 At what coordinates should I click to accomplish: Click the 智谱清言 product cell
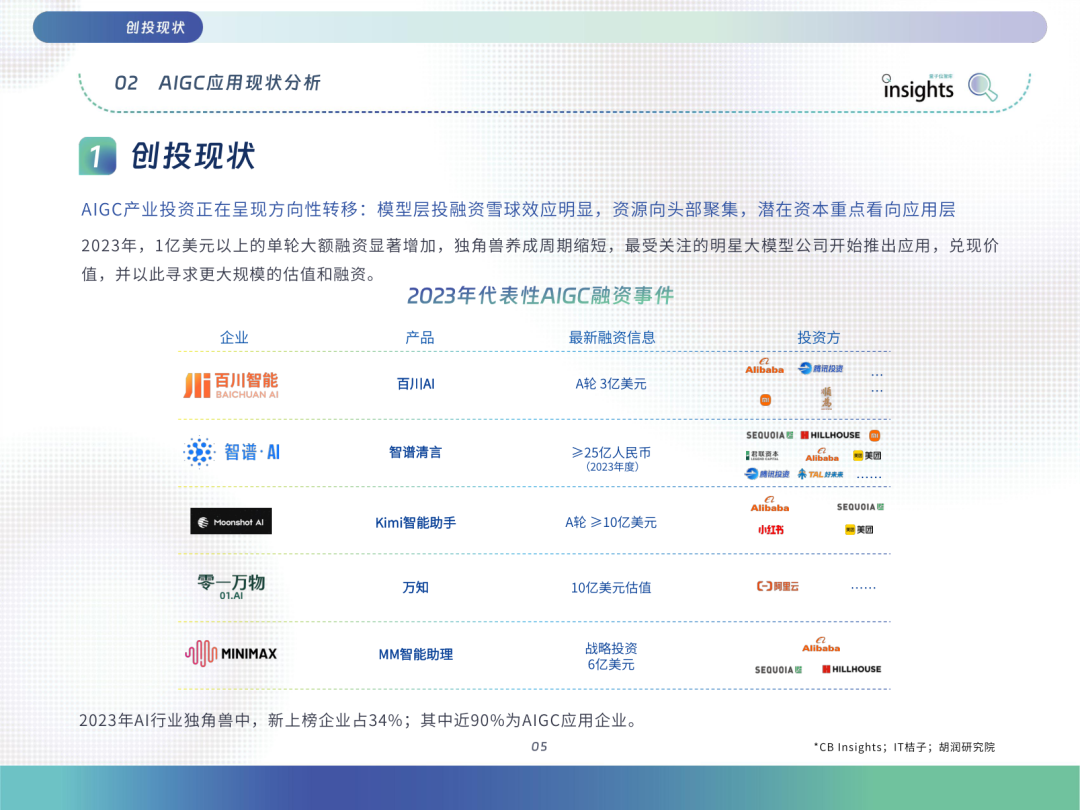click(415, 453)
